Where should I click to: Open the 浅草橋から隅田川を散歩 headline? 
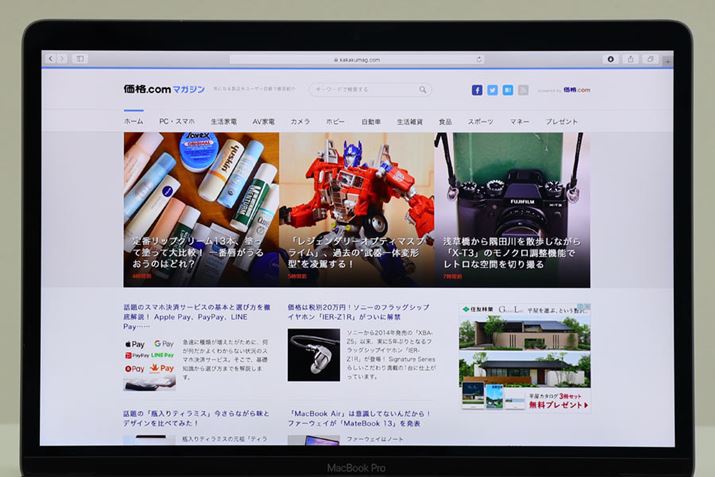512,253
